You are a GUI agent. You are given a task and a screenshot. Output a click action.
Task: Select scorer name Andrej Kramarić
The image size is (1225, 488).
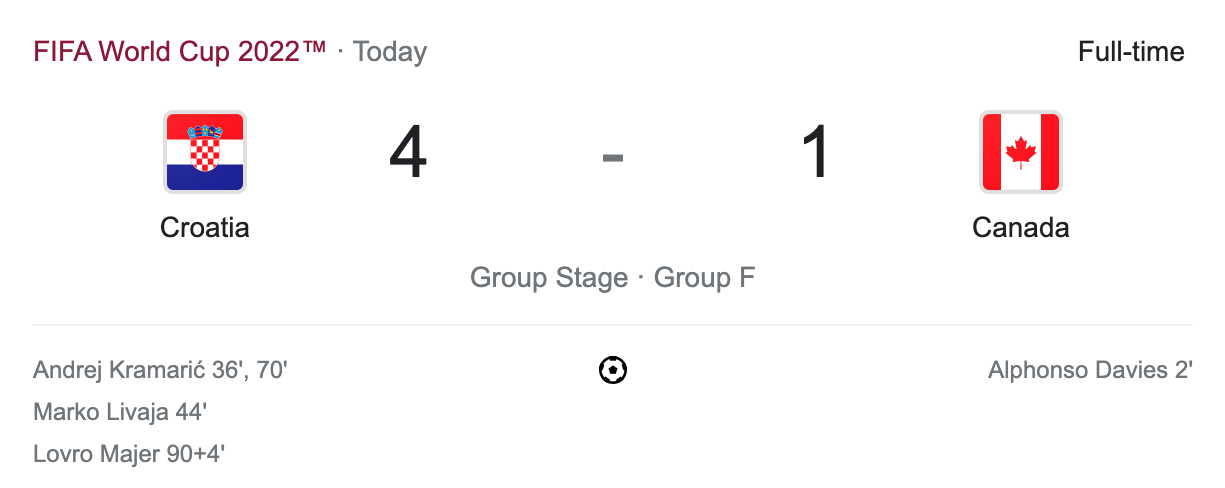119,371
